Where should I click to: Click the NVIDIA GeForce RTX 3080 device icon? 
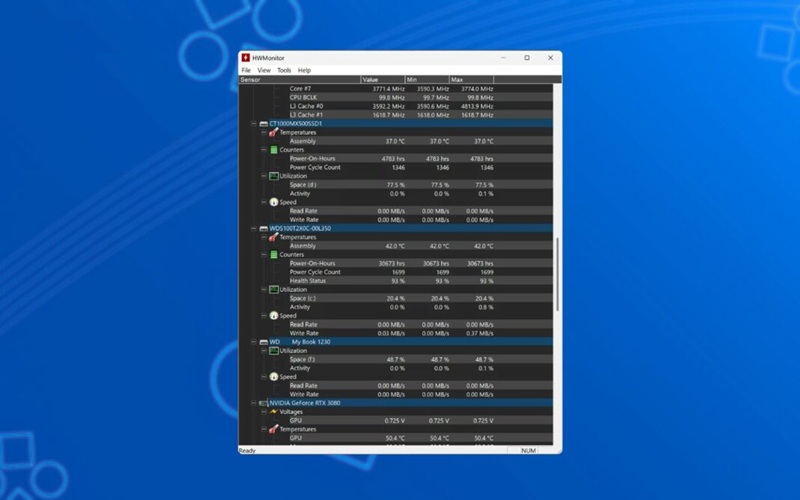[x=264, y=403]
